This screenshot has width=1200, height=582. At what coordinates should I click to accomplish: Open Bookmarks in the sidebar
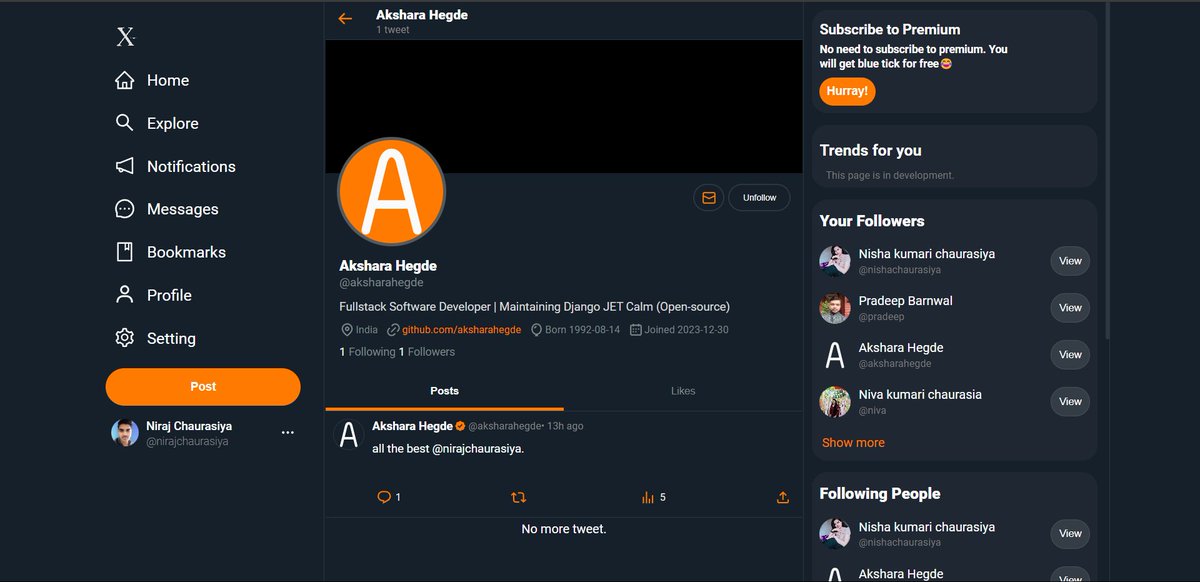[x=170, y=252]
